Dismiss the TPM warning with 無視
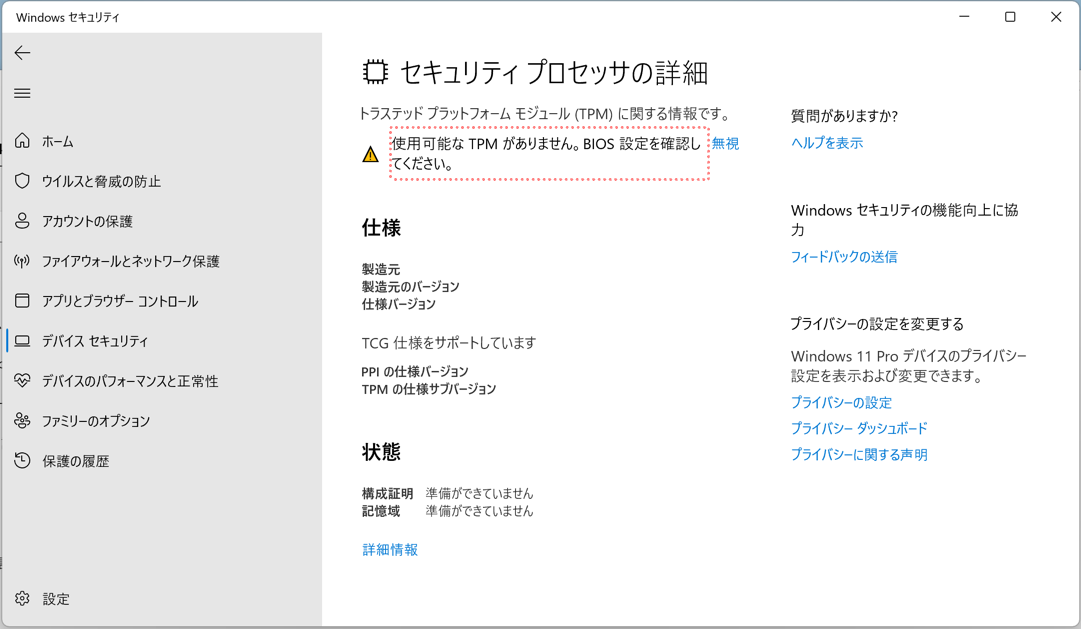Screen dimensions: 1081x629 [x=725, y=144]
